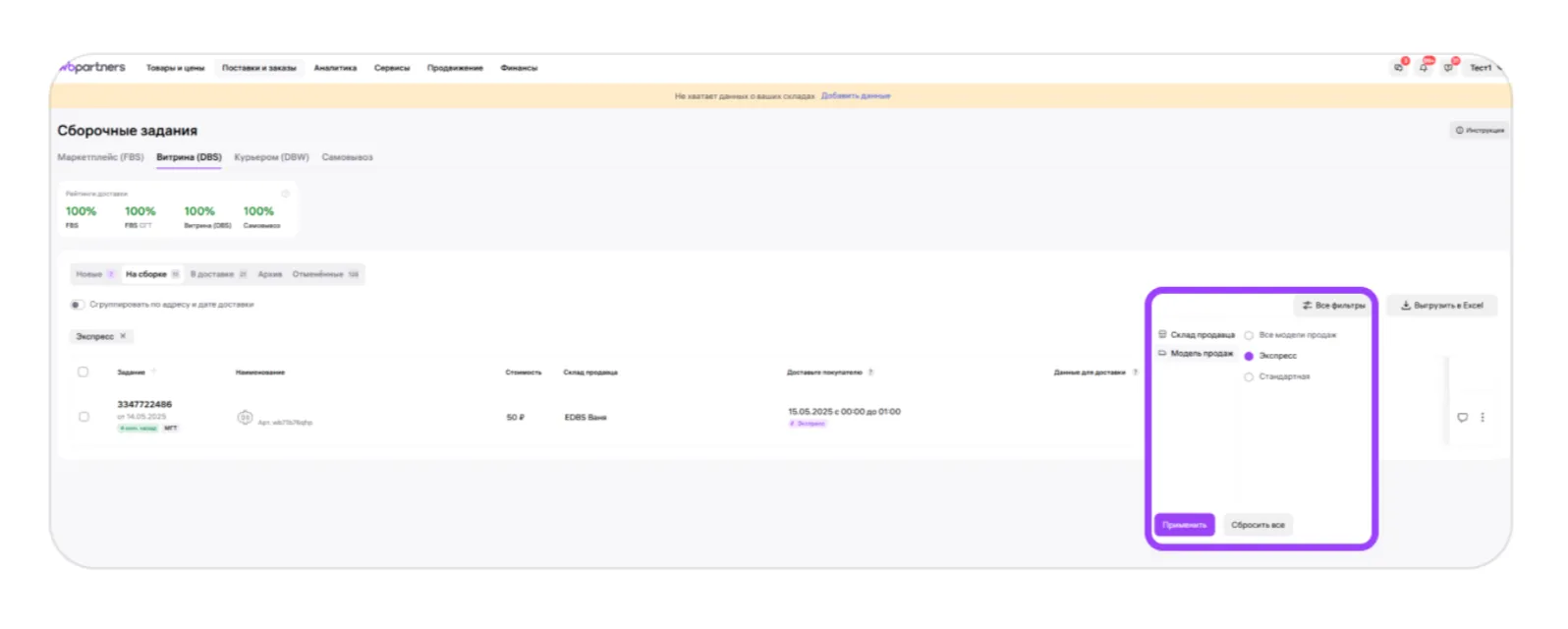The image size is (1568, 629).
Task: Expand the Все фильтры filter panel
Action: [x=1334, y=306]
